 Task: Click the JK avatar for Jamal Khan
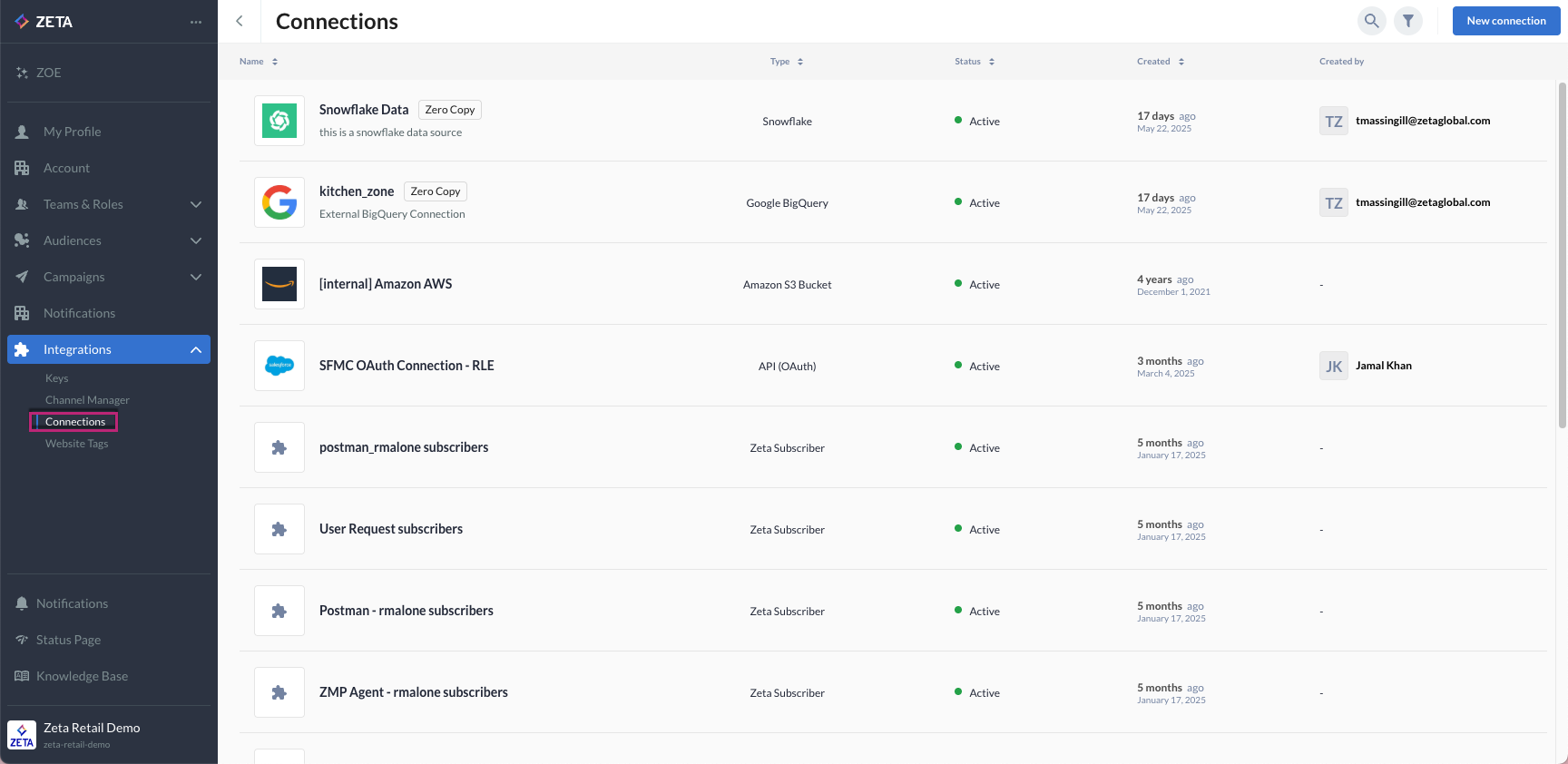point(1334,366)
